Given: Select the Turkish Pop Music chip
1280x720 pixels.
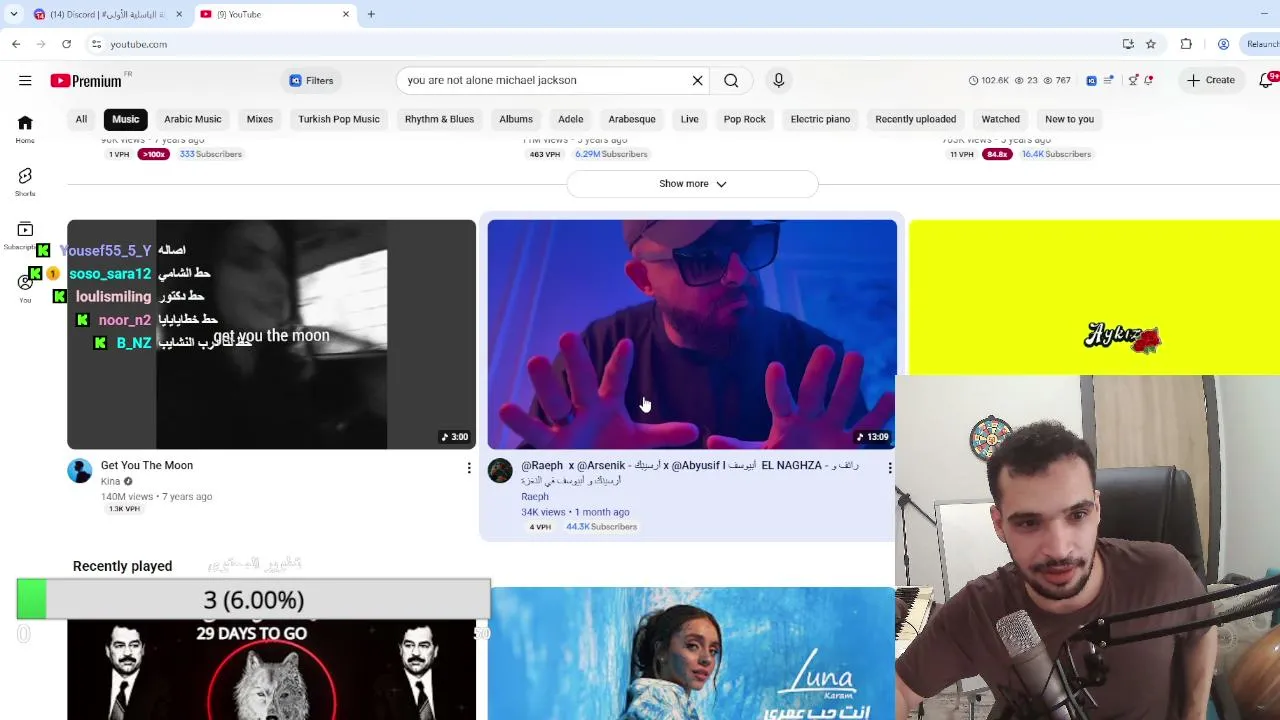Looking at the screenshot, I should point(339,119).
